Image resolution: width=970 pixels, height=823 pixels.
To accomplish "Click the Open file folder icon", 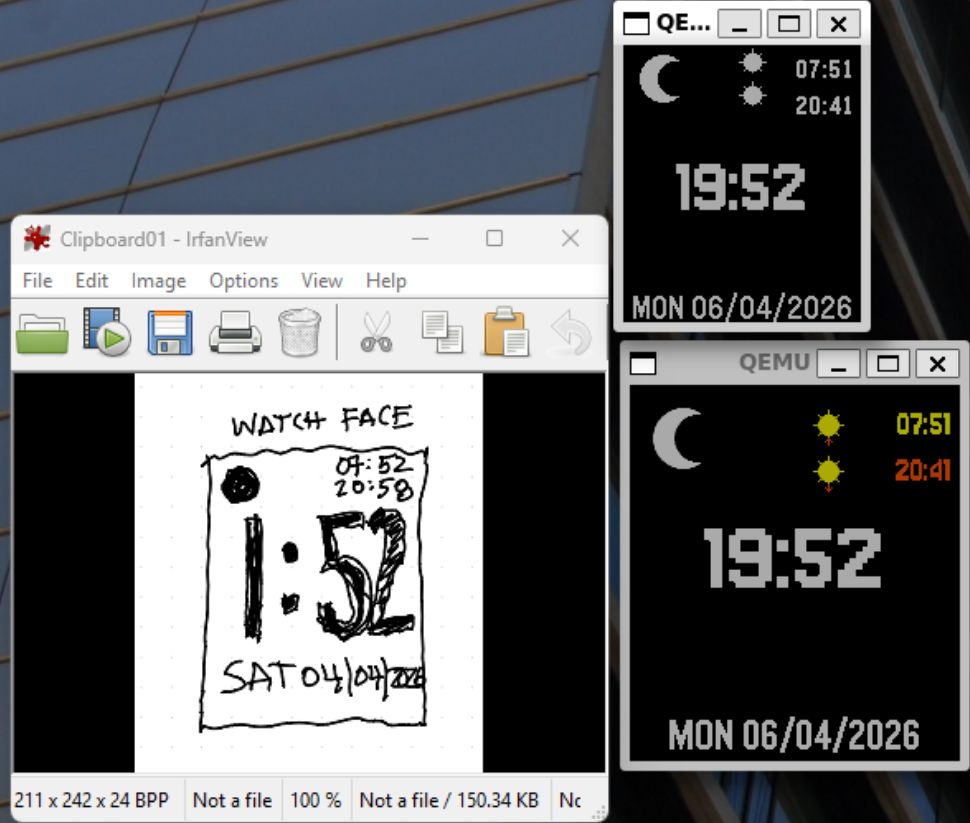I will pos(42,333).
